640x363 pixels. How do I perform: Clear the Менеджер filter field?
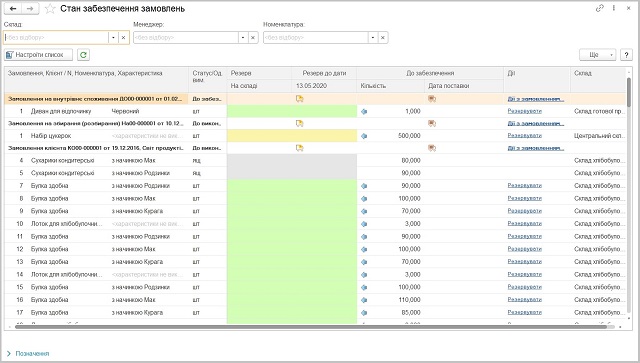pyautogui.click(x=253, y=38)
